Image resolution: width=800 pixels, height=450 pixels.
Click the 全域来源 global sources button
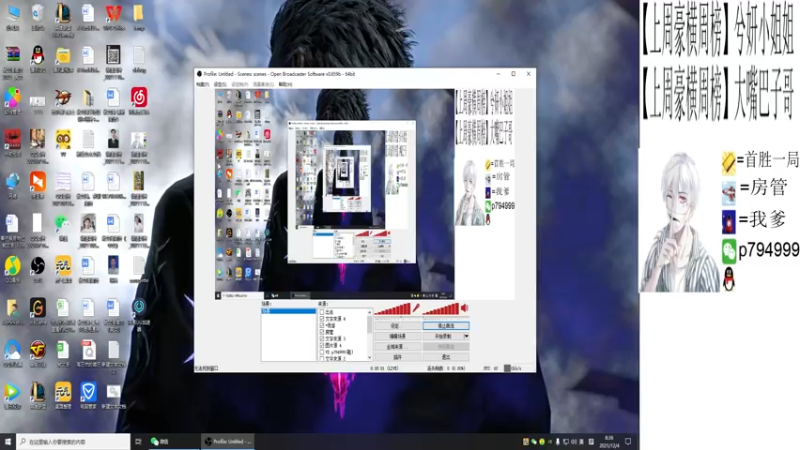click(397, 347)
